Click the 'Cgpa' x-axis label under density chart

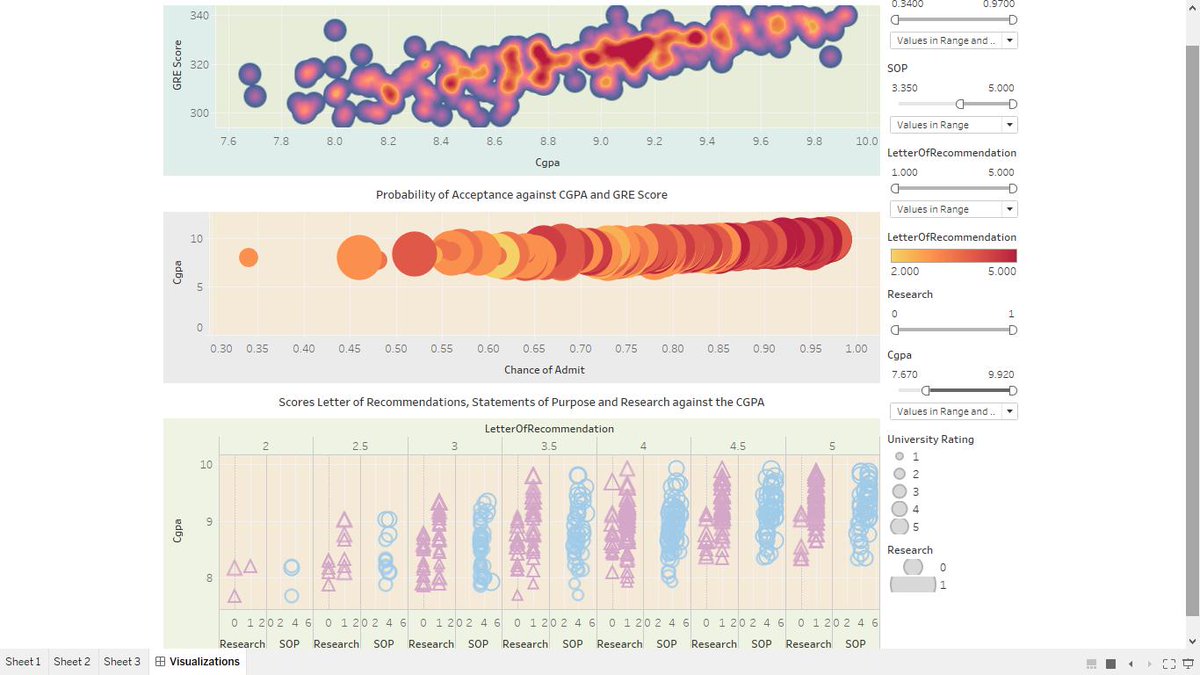547,161
